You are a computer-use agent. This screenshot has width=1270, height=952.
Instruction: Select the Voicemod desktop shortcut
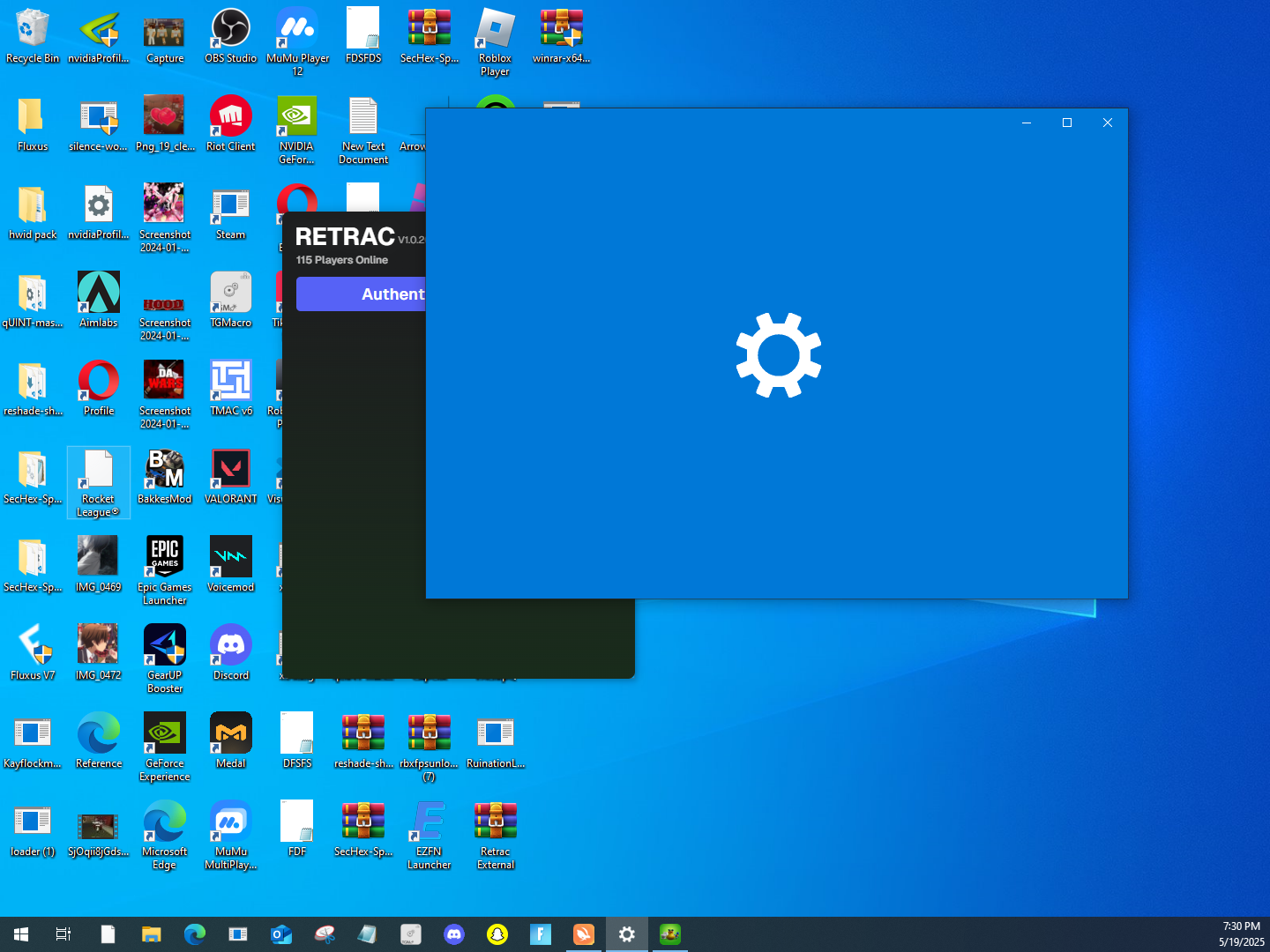pos(230,565)
